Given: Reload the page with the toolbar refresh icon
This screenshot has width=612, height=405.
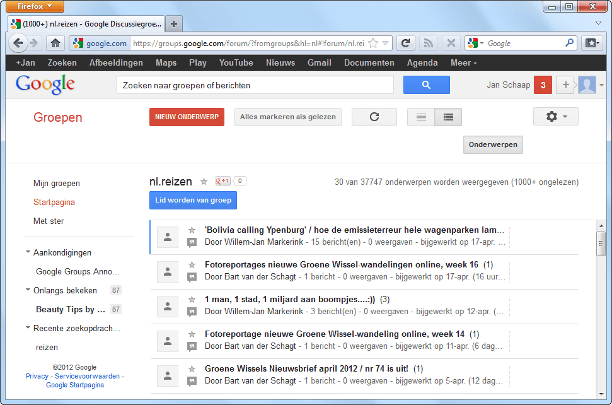Looking at the screenshot, I should [406, 43].
